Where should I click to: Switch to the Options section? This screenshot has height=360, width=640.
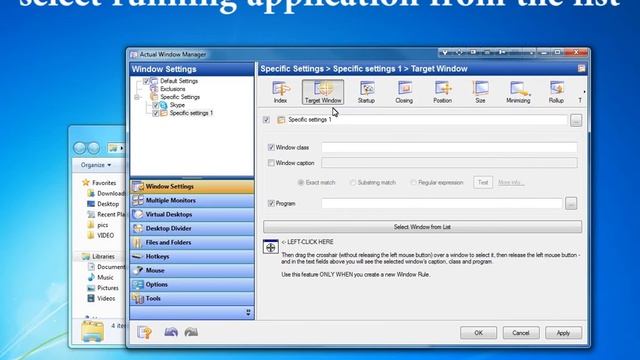[x=192, y=284]
